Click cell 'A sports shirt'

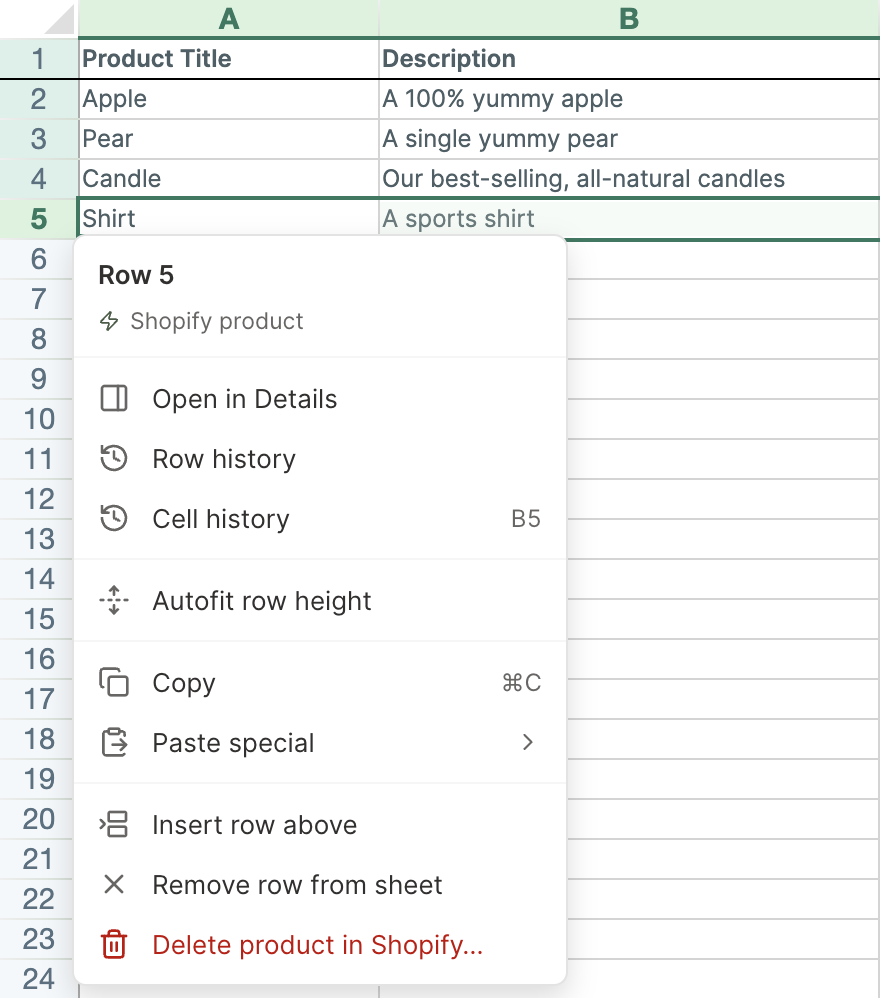629,218
